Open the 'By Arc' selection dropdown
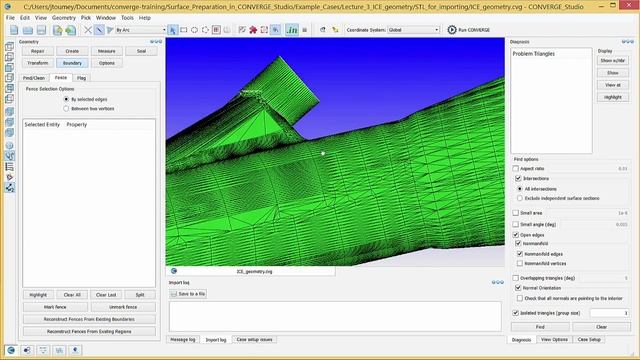Viewport: 640px width, 360px height. point(140,30)
